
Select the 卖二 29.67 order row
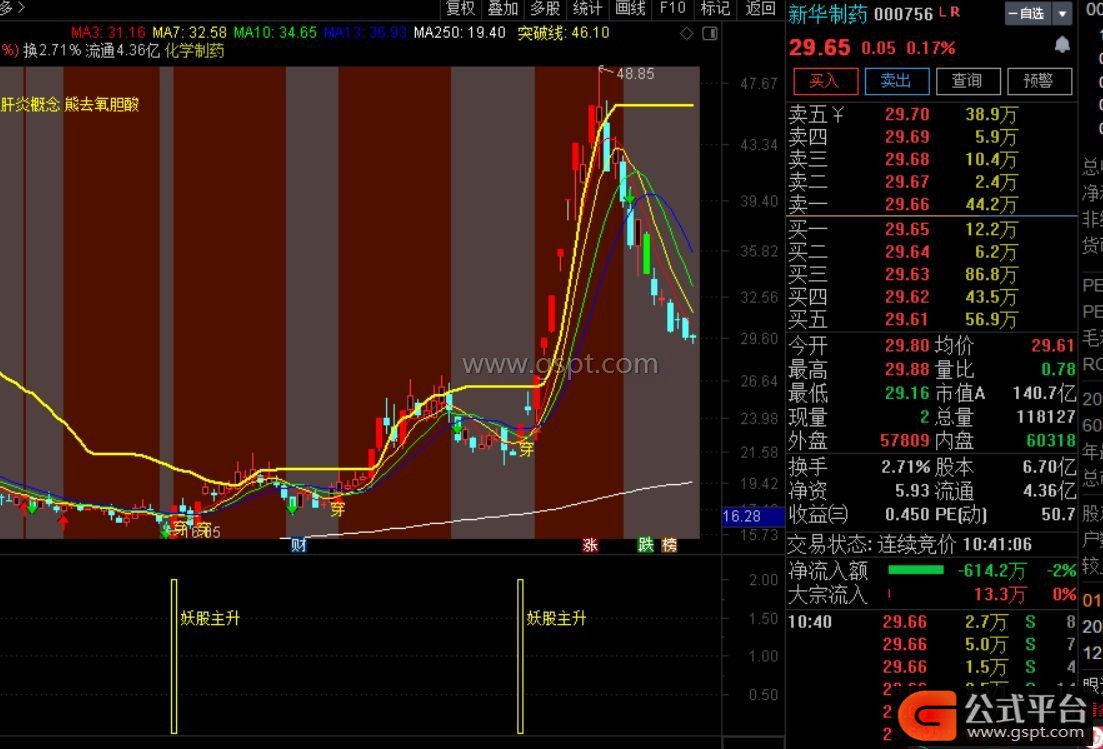(931, 181)
